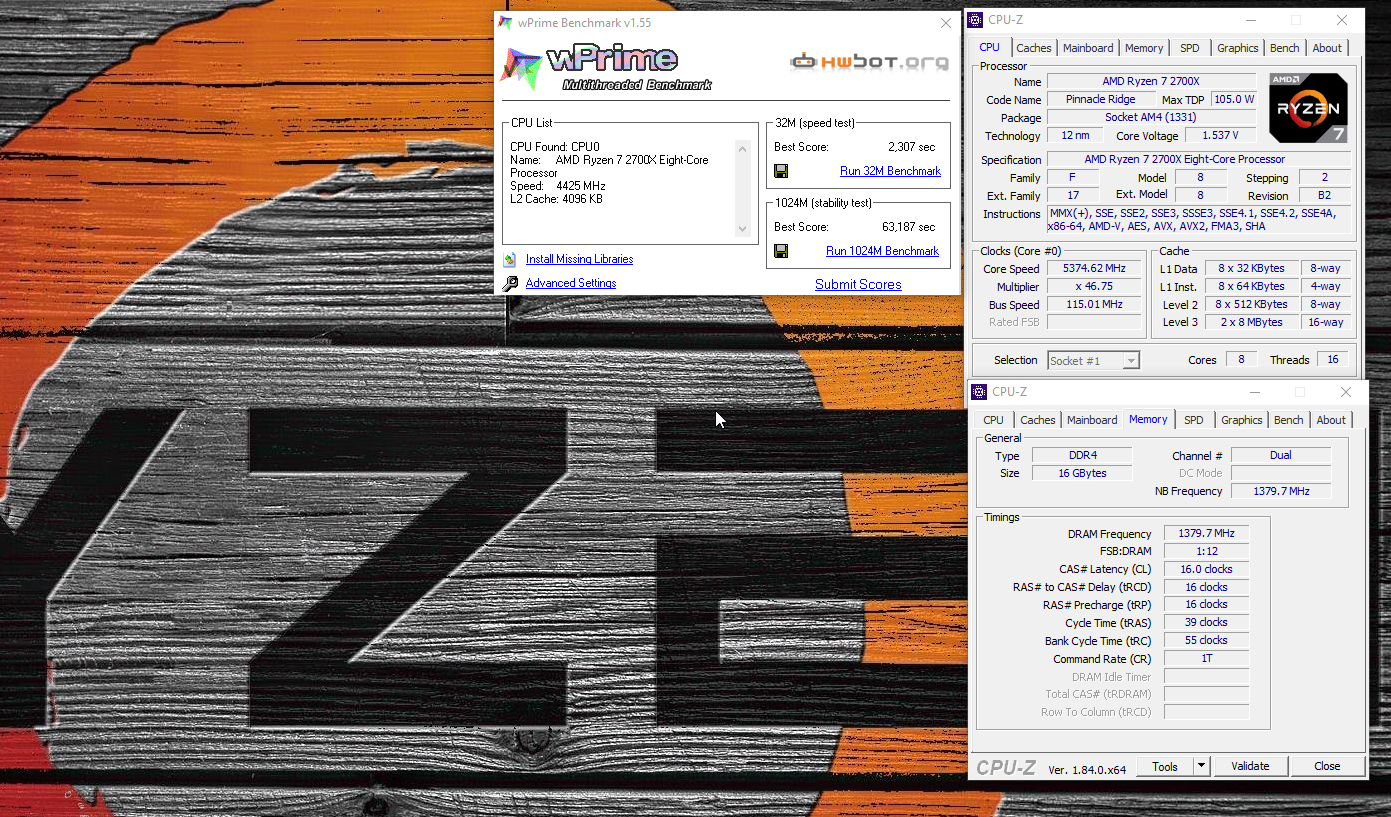Switch to SPD tab in lower CPU-Z
The image size is (1391, 817).
click(x=1193, y=420)
